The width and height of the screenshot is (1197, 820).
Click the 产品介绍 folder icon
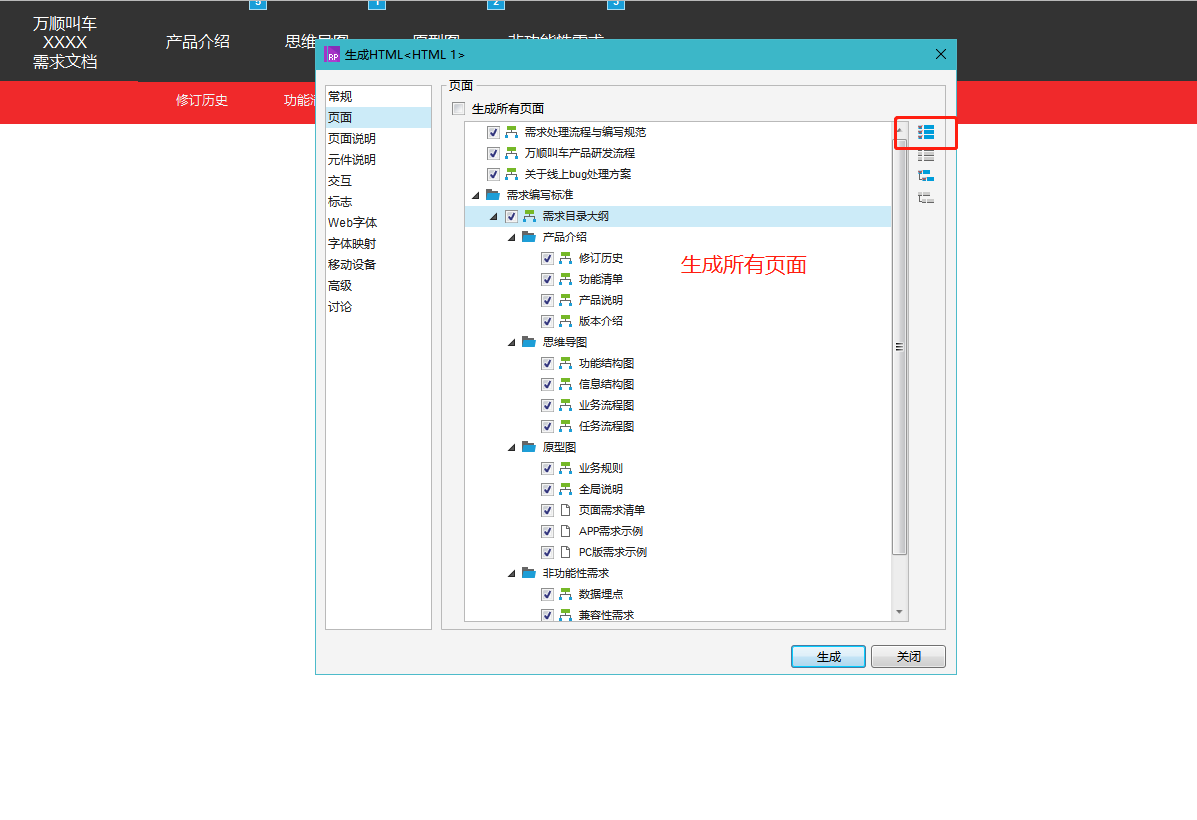529,237
